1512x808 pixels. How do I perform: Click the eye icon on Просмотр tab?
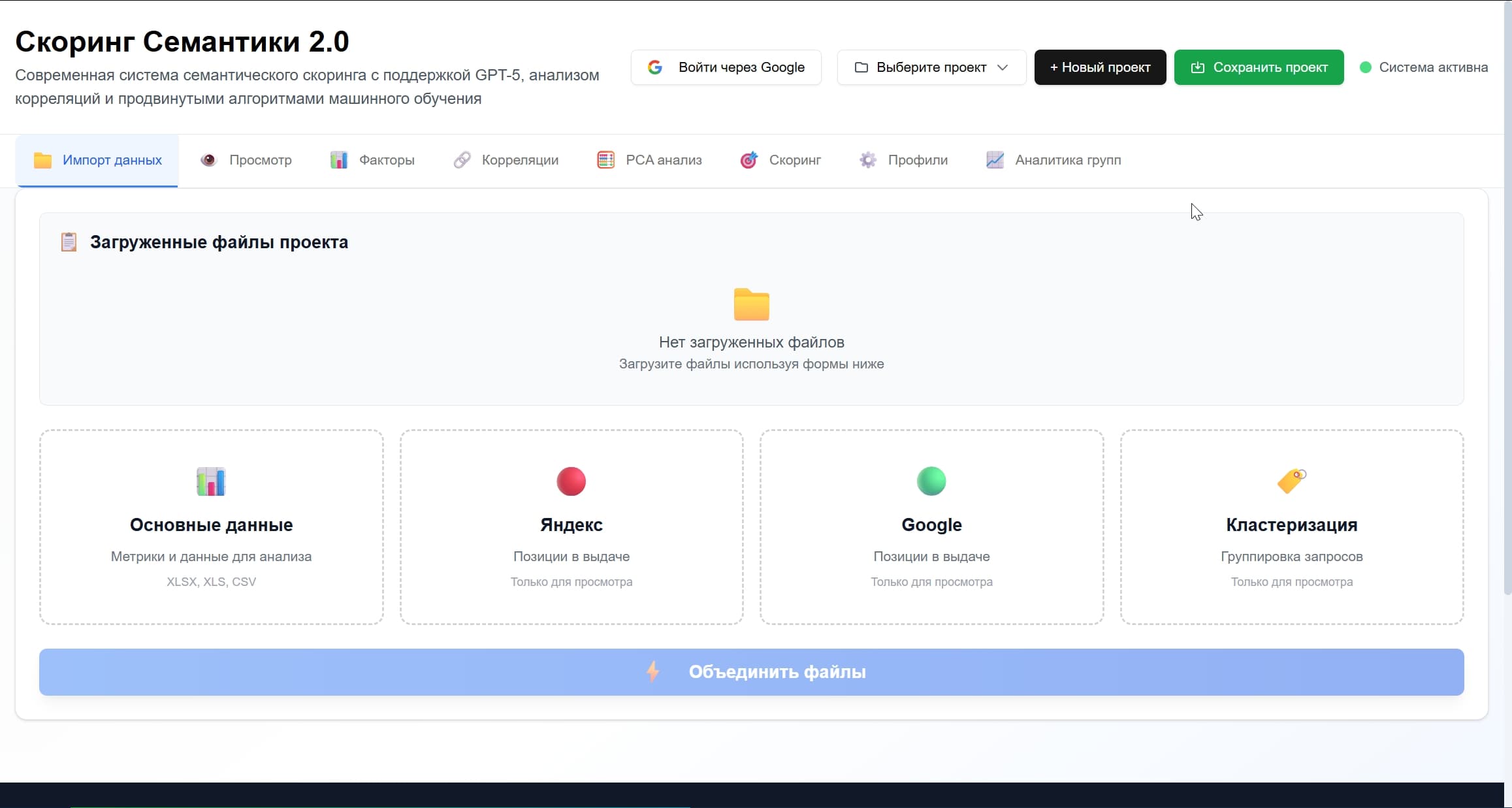click(208, 160)
